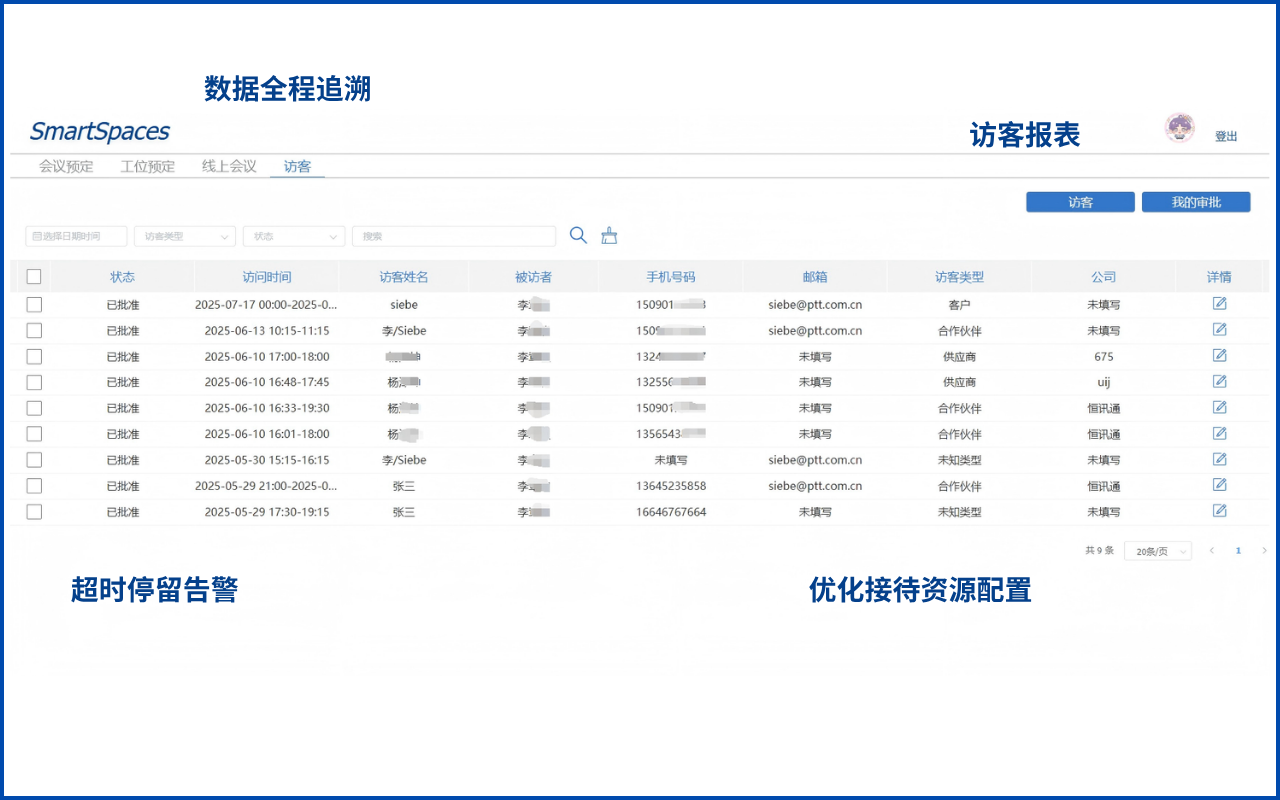The width and height of the screenshot is (1280, 800).
Task: Open the 20条/页 page size dropdown
Action: pyautogui.click(x=1158, y=551)
